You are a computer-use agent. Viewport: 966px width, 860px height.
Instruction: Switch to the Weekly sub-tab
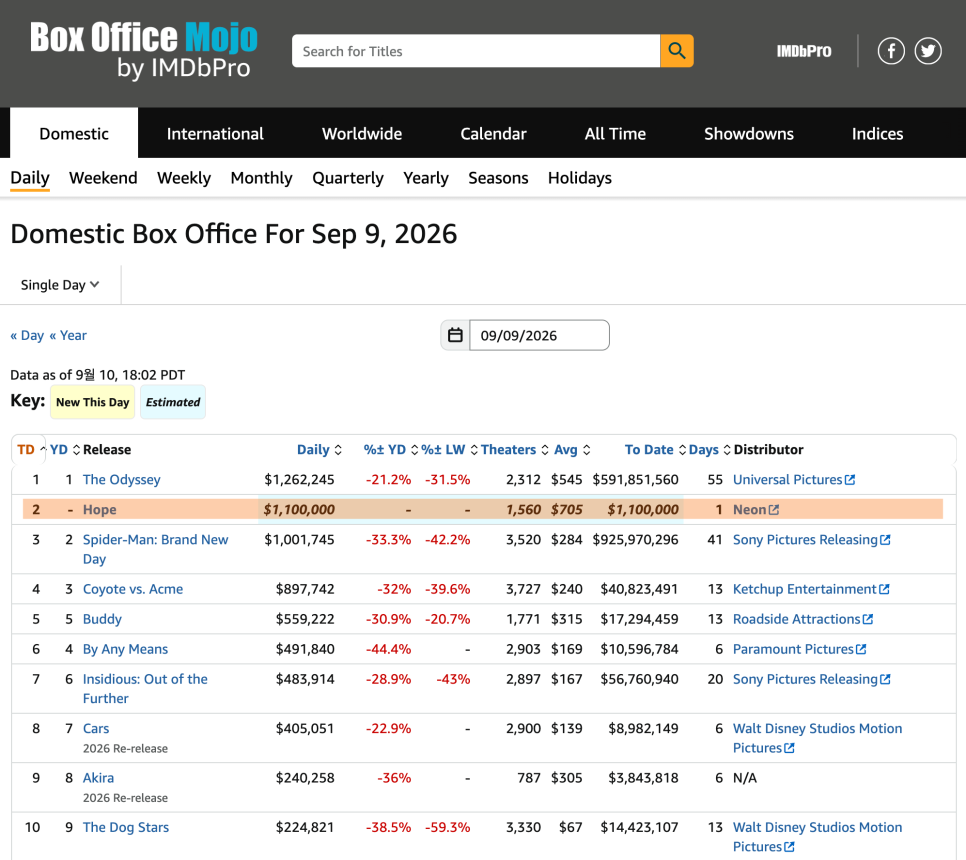click(184, 178)
